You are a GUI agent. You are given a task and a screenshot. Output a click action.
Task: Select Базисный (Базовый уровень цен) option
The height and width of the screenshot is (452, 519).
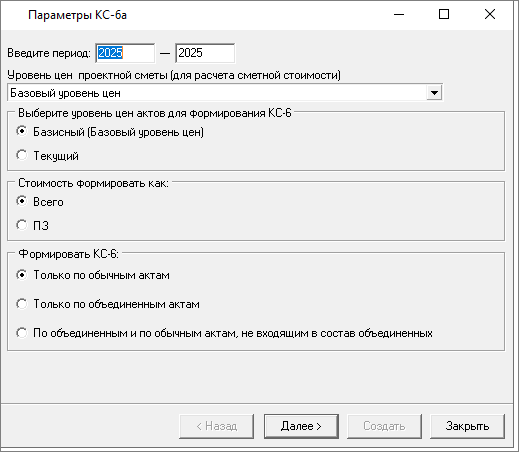[x=110, y=132]
